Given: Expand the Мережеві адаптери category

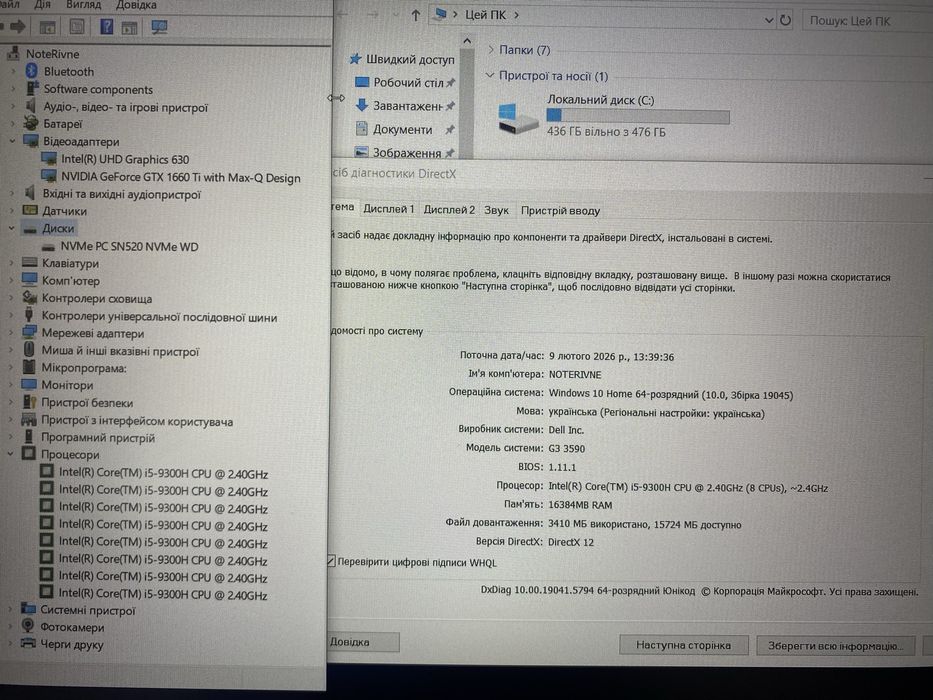Looking at the screenshot, I should click(x=11, y=333).
